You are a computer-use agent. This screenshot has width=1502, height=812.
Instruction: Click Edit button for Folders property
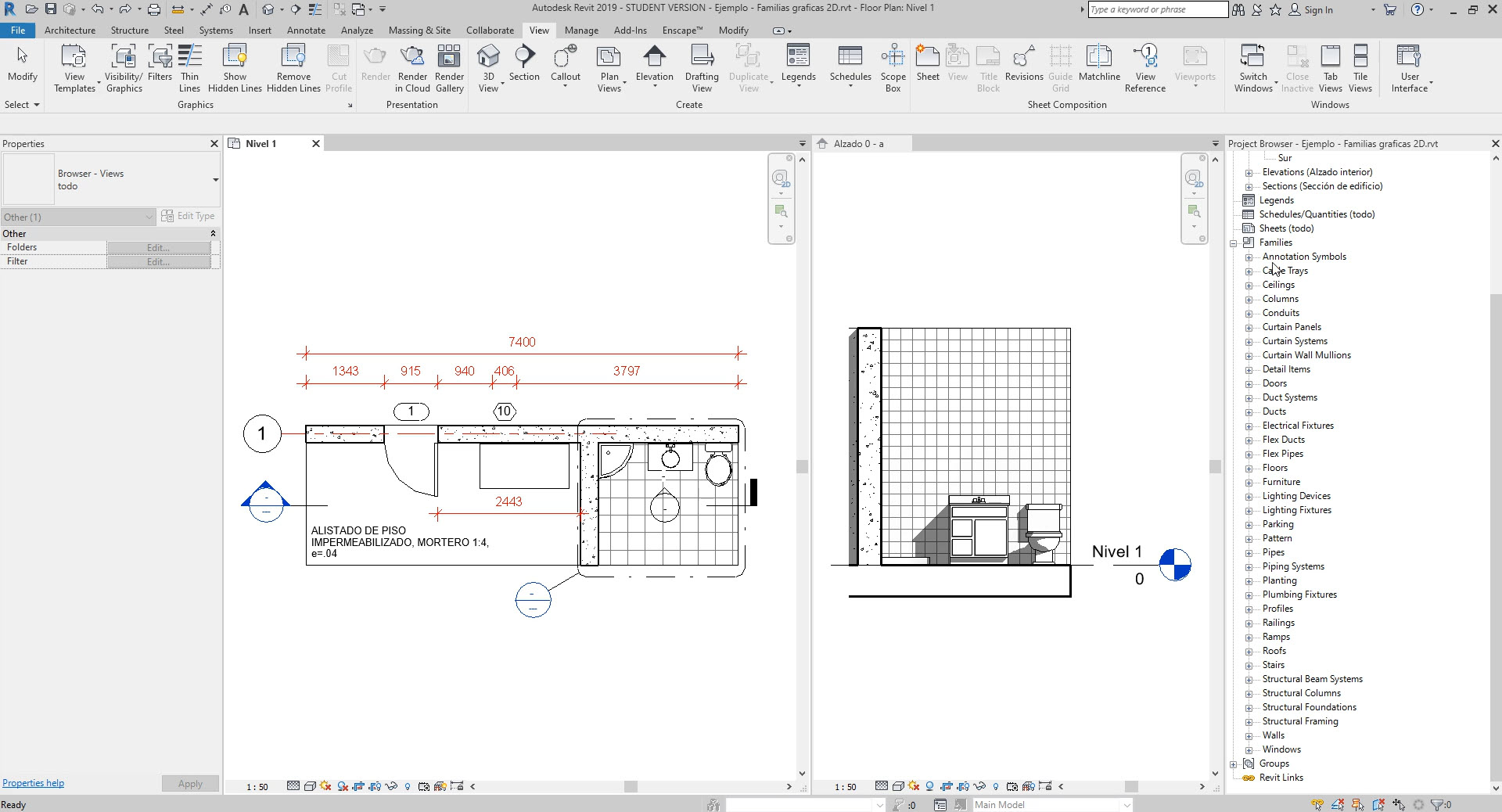click(159, 247)
